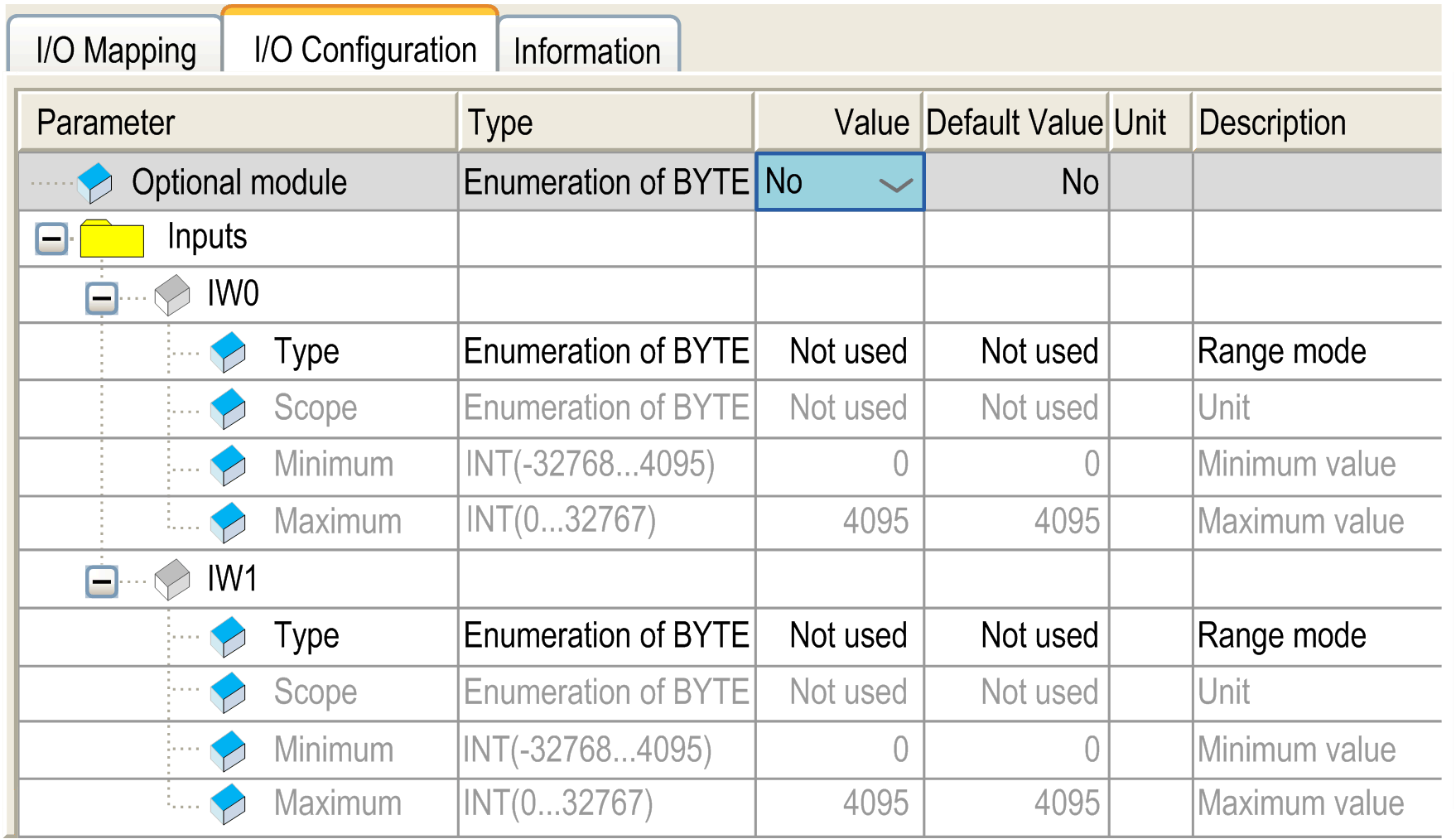Select the IW0 Maximum value cell 4095
Screen dimensions: 1456x839
click(x=875, y=522)
